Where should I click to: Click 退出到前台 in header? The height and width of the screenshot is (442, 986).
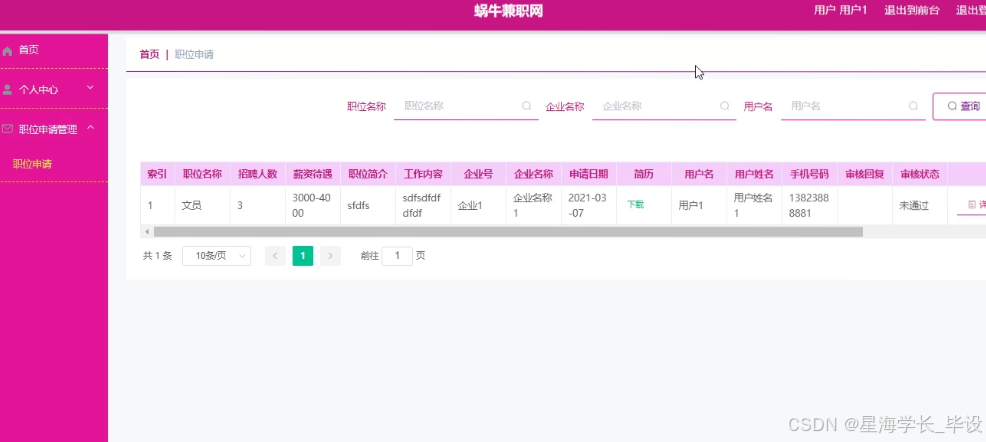(912, 10)
